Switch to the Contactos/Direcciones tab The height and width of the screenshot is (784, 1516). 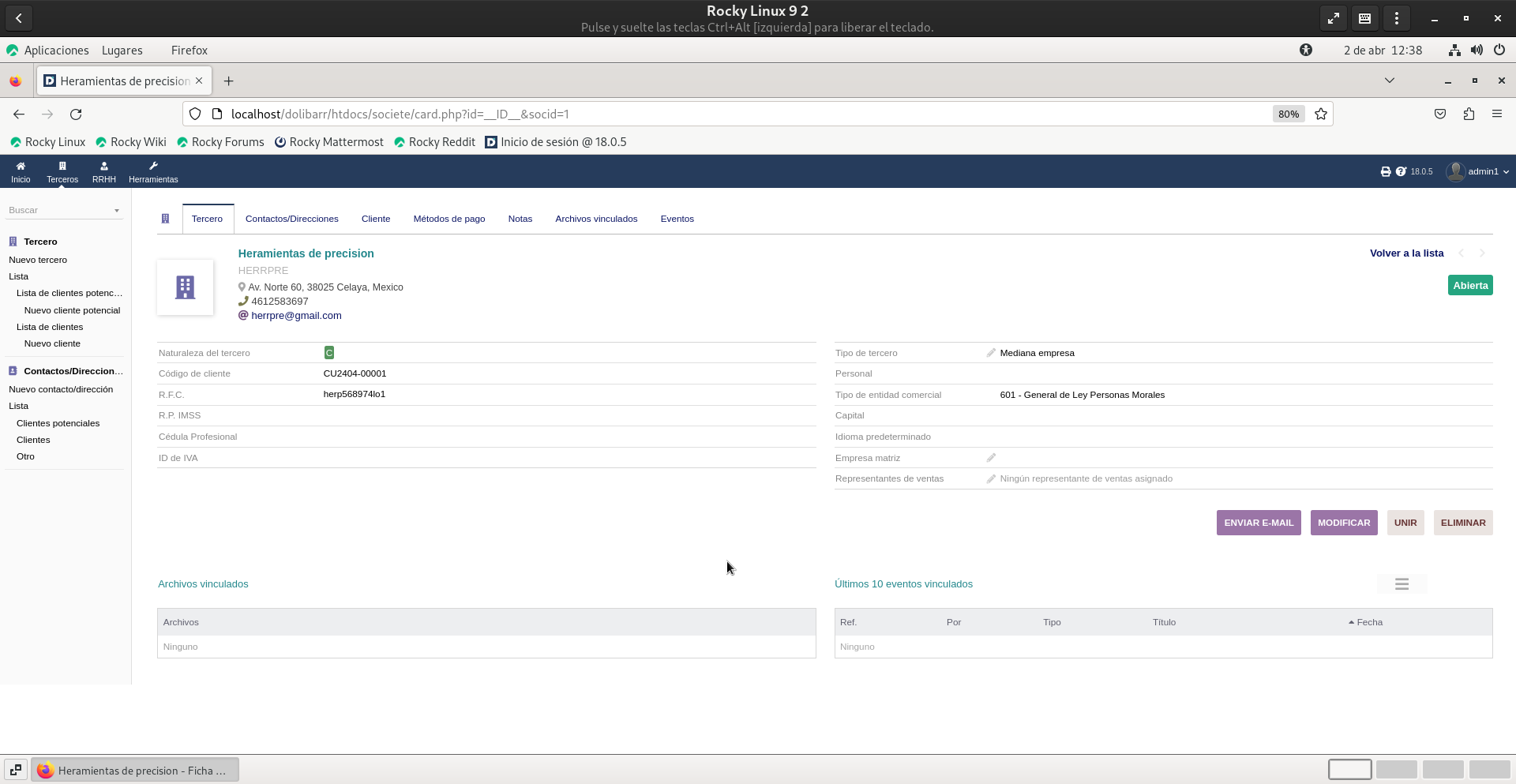click(x=291, y=219)
